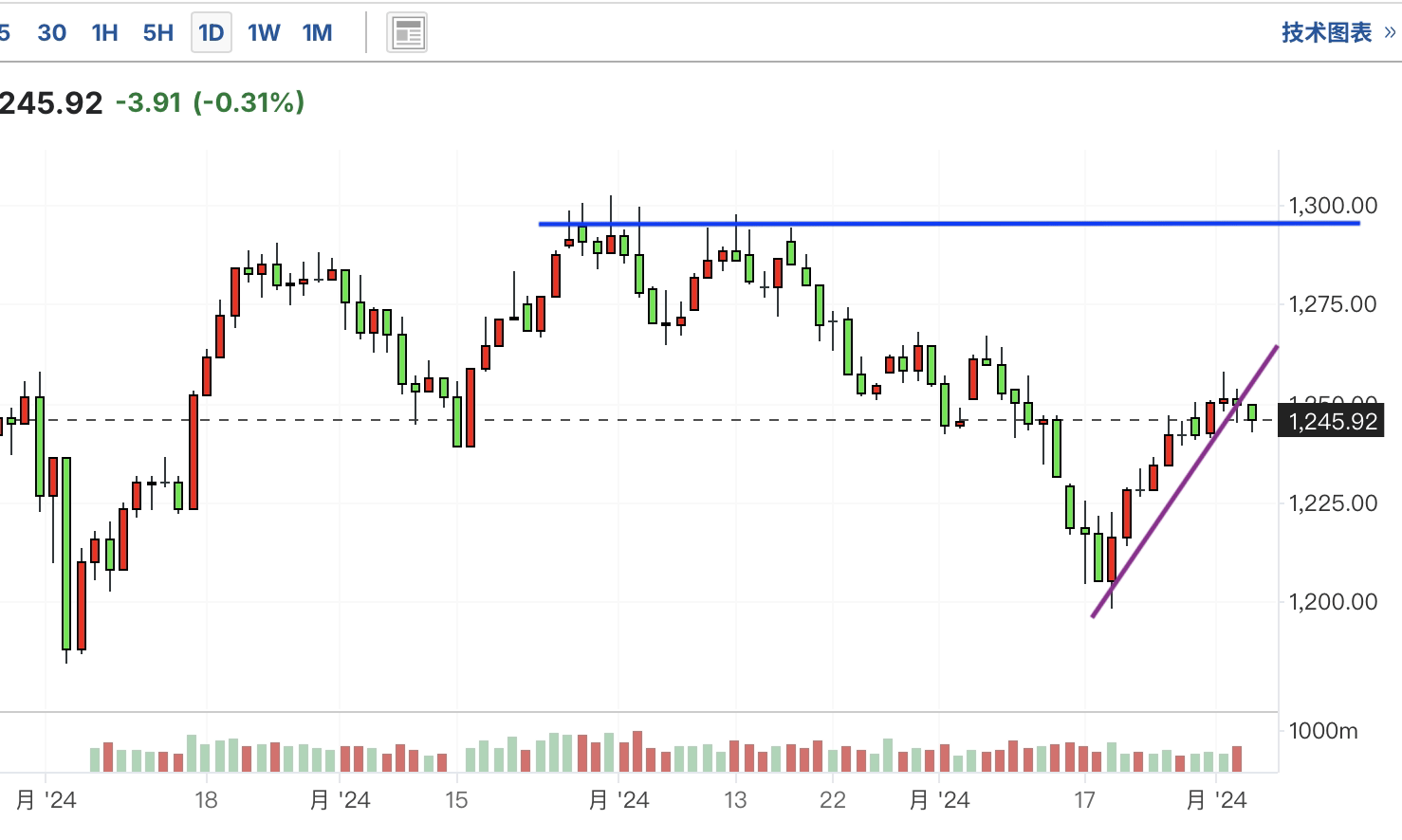The height and width of the screenshot is (840, 1402).
Task: Click the 1,200.00 axis label
Action: (1332, 602)
